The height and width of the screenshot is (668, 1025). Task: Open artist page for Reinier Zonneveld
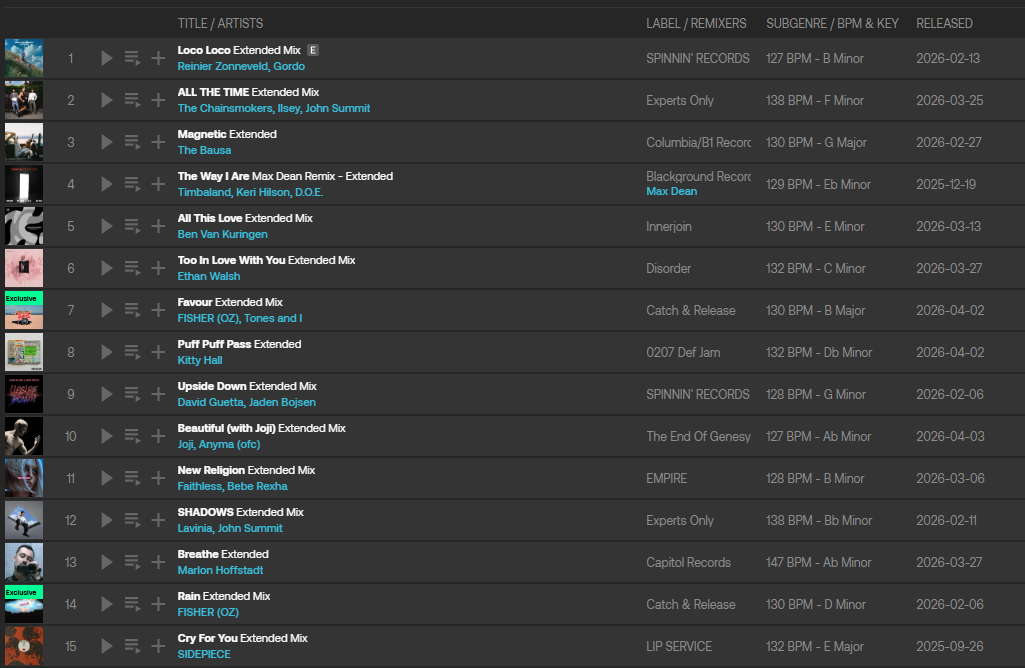[221, 66]
